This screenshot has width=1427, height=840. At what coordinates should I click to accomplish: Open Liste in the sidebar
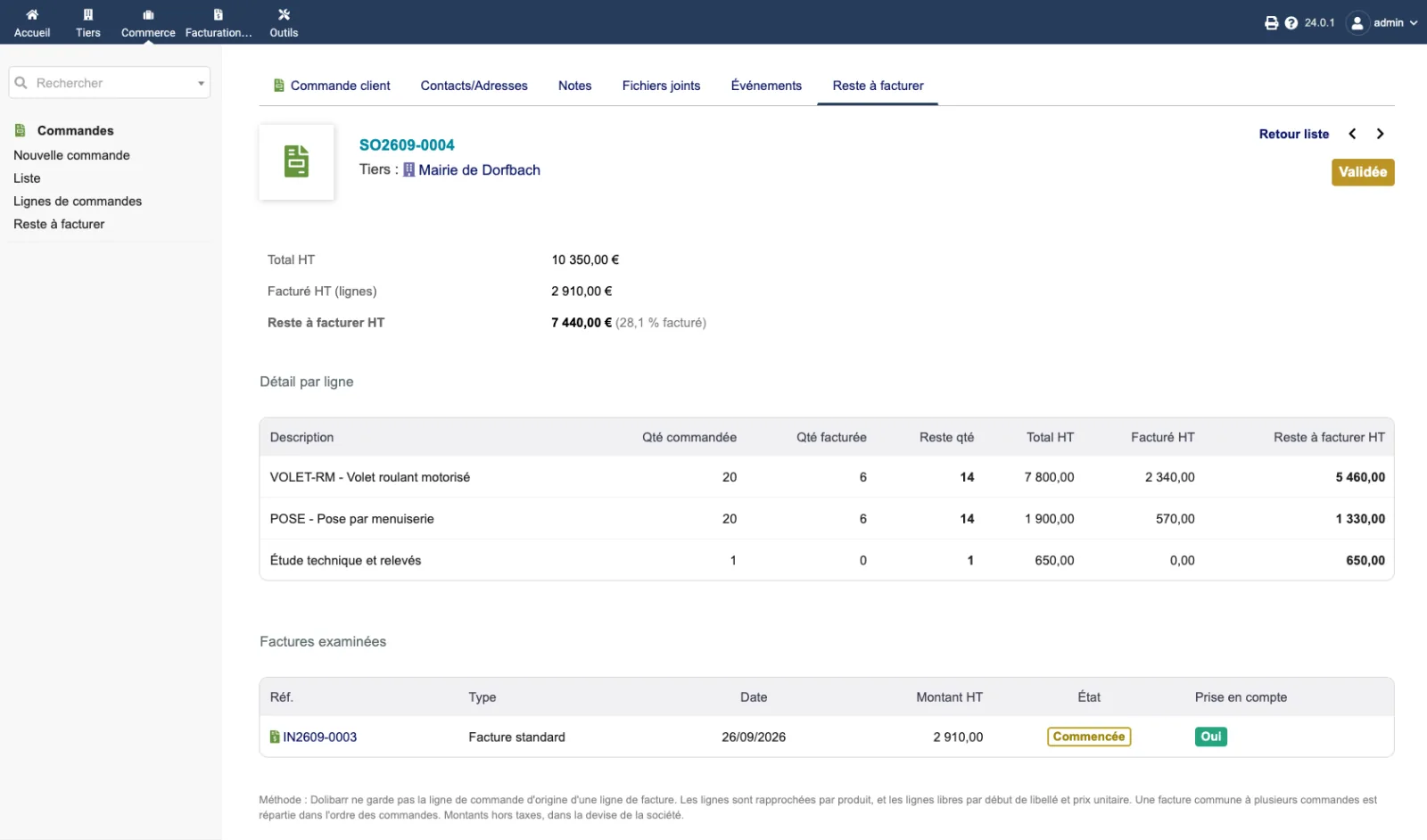point(27,178)
